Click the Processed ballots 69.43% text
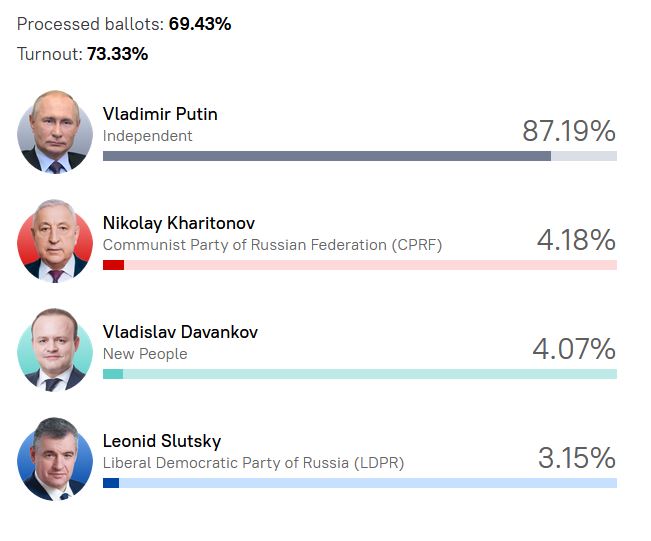 [124, 24]
